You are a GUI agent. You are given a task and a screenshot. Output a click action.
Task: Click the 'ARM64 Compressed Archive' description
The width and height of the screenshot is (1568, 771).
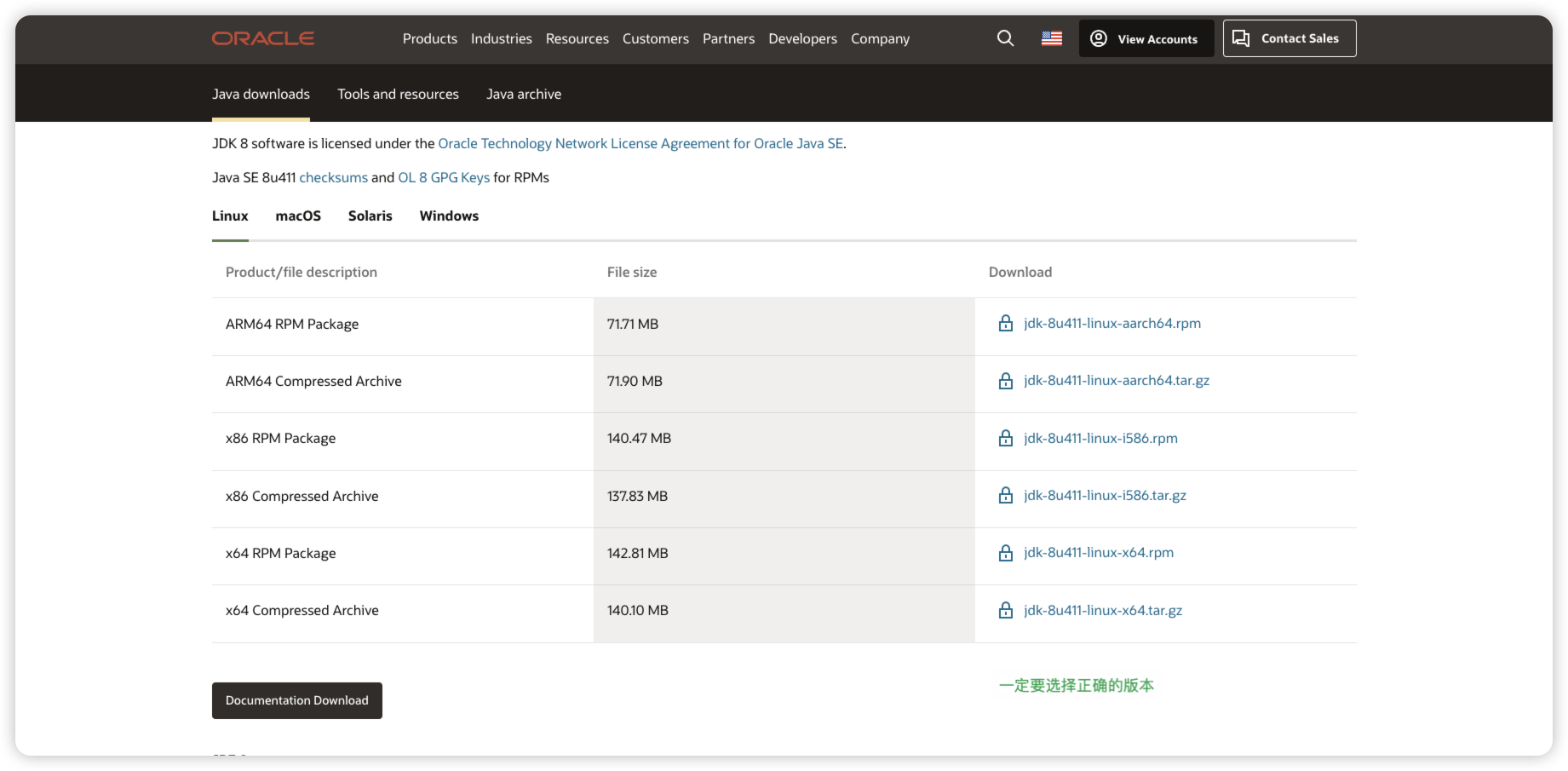[313, 381]
